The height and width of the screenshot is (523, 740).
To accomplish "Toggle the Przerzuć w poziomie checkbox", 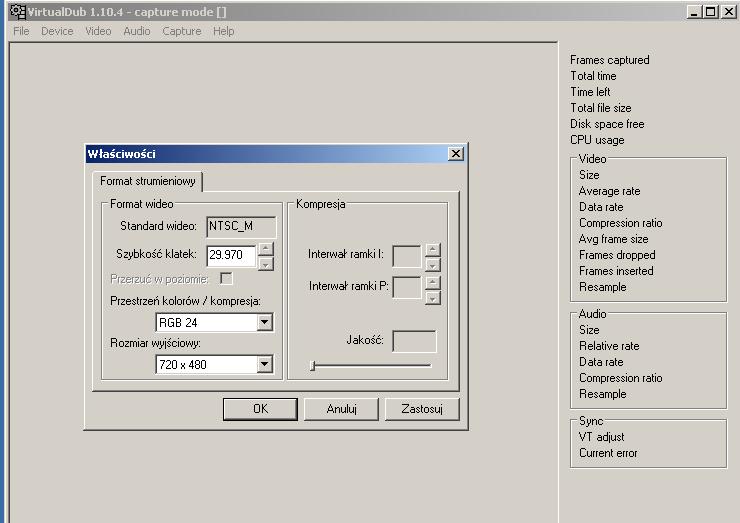I will pyautogui.click(x=226, y=278).
